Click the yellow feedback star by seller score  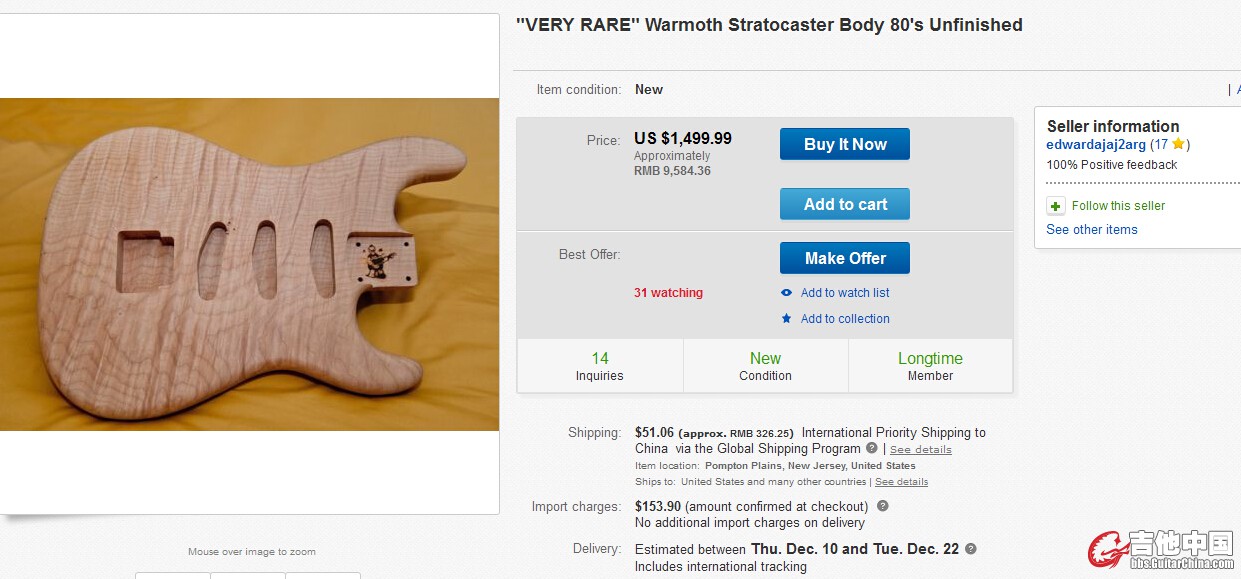click(1178, 145)
